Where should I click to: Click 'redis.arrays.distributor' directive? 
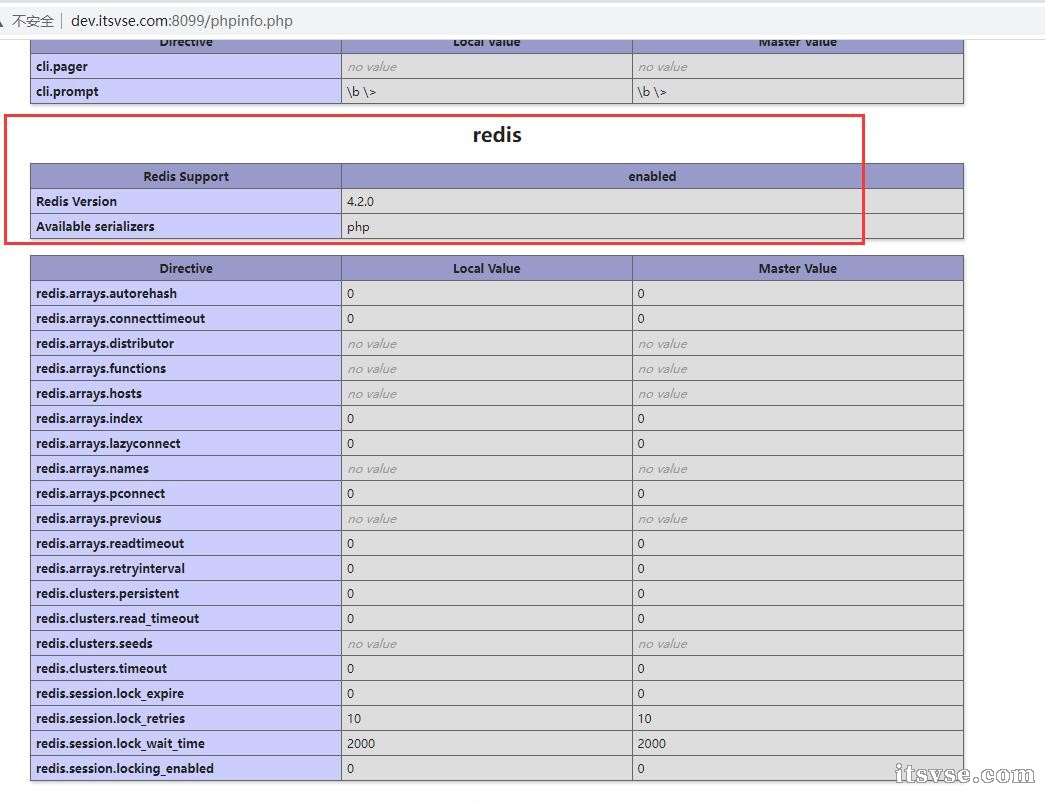coord(186,343)
